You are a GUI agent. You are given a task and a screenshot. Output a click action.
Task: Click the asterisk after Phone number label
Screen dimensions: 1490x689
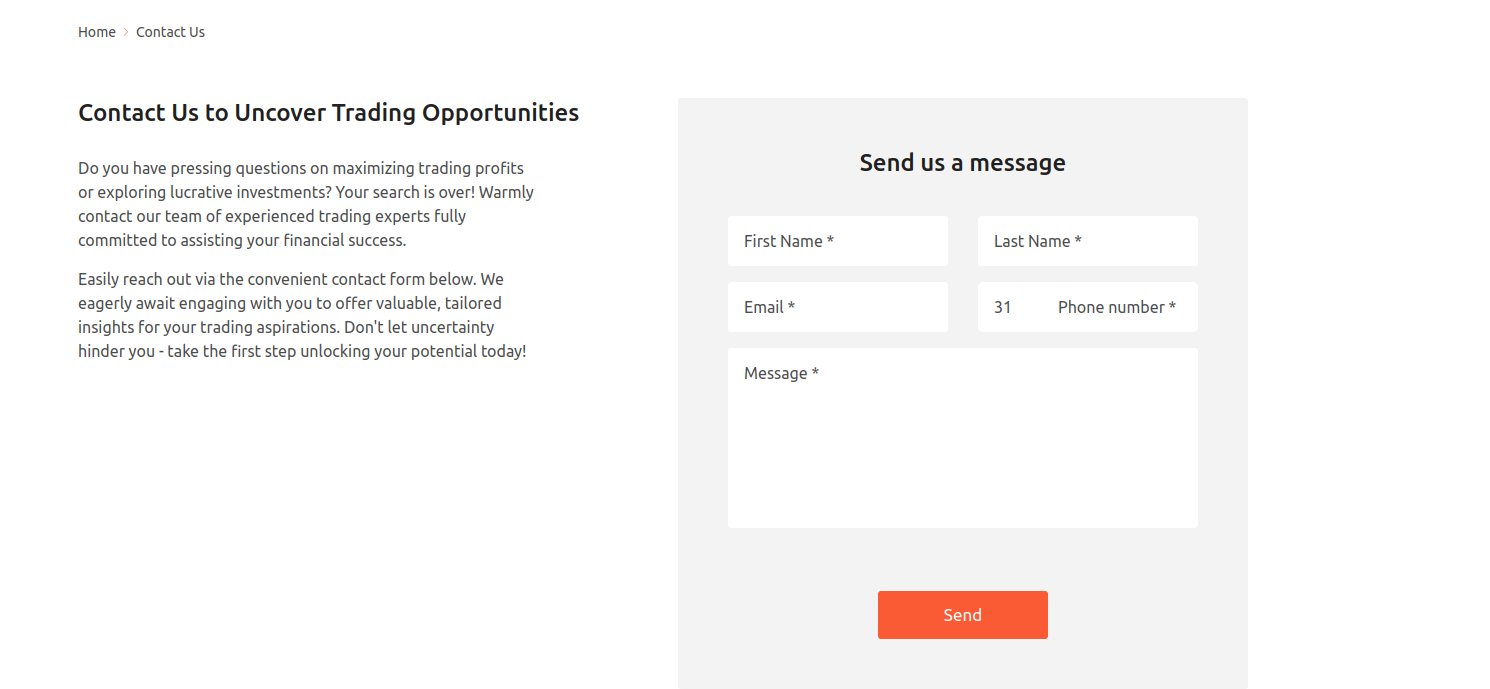(x=1172, y=307)
